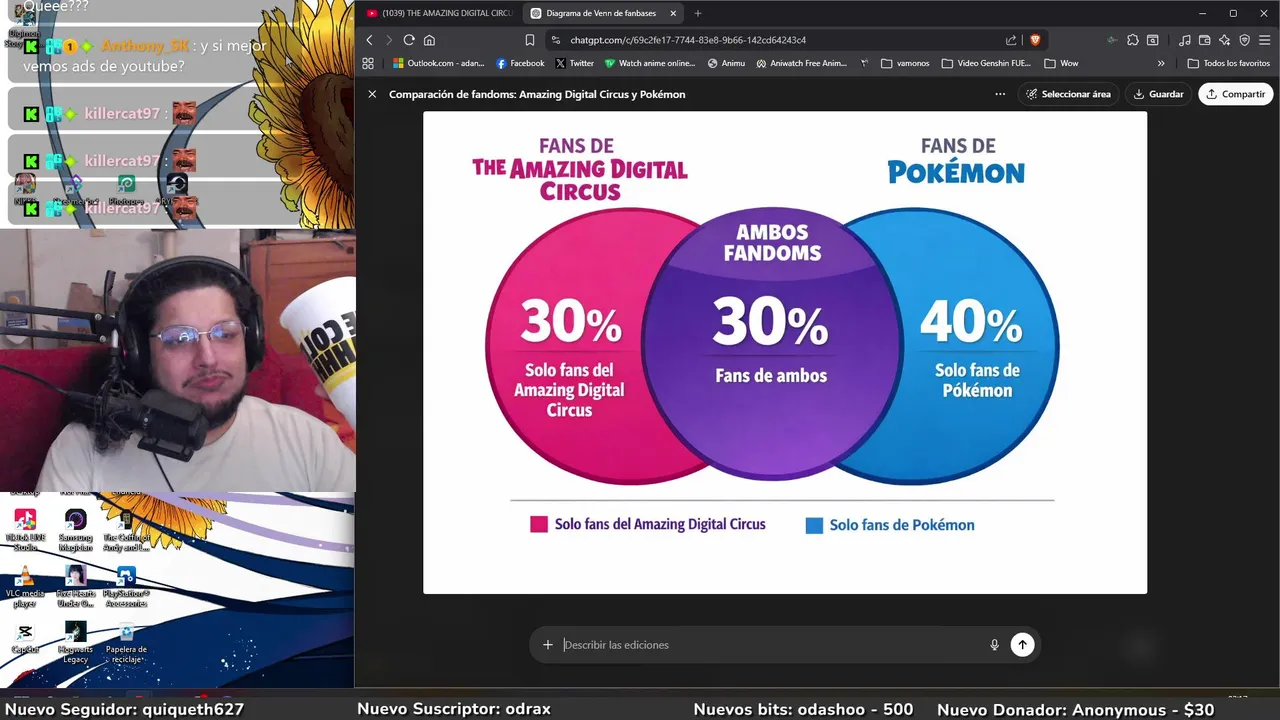Open Five Hearts Under One desktop shortcut
The image size is (1280, 720).
[75, 587]
